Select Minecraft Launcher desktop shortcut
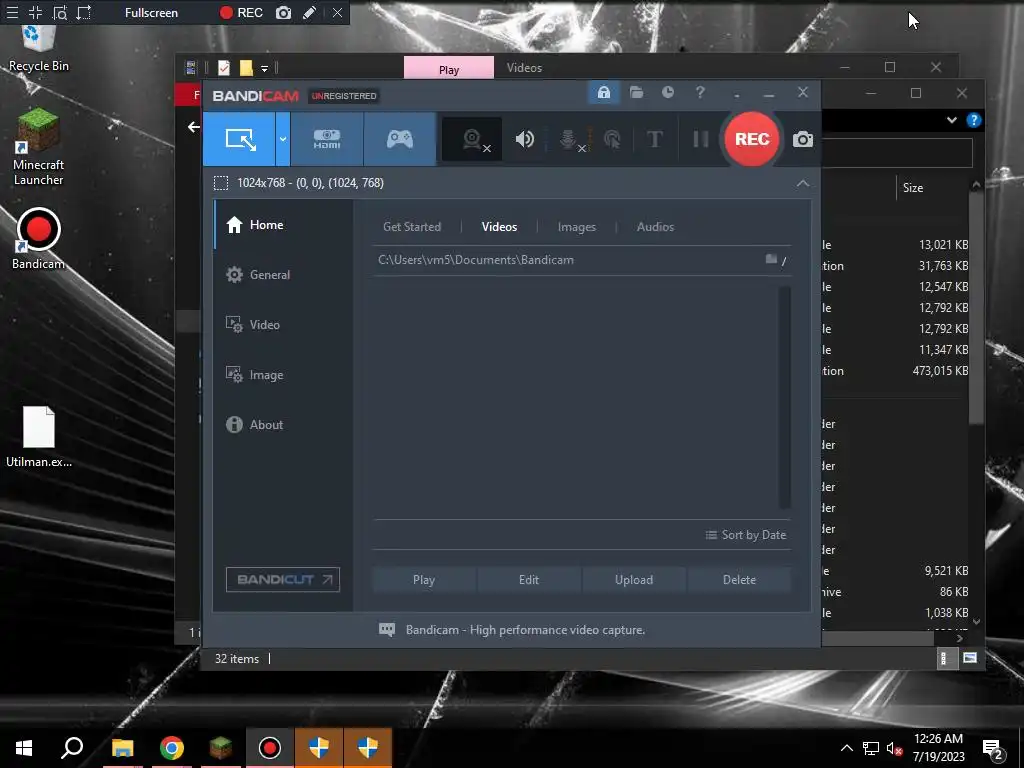Viewport: 1024px width, 768px height. (x=39, y=148)
